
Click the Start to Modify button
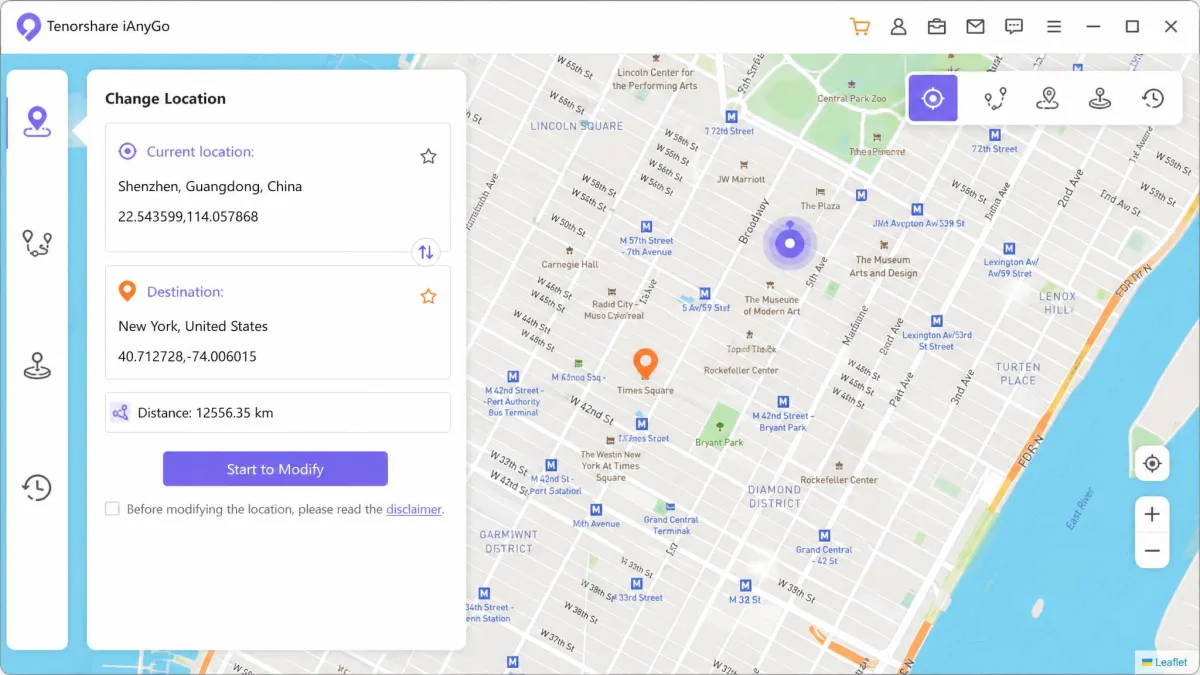pos(275,469)
